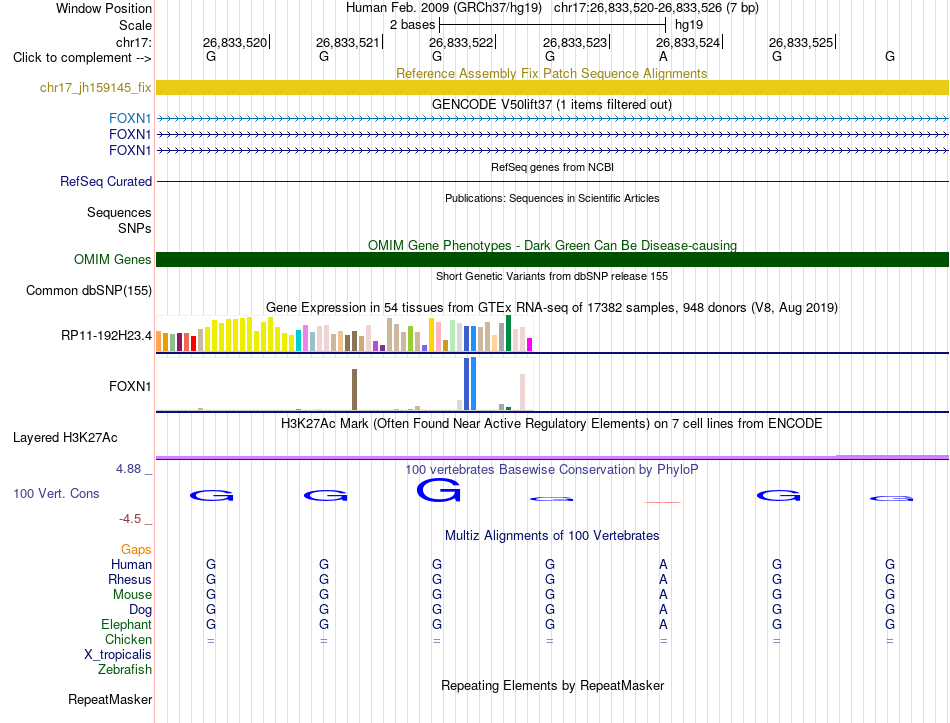Click Mouse species label
This screenshot has width=950, height=723.
coord(132,595)
